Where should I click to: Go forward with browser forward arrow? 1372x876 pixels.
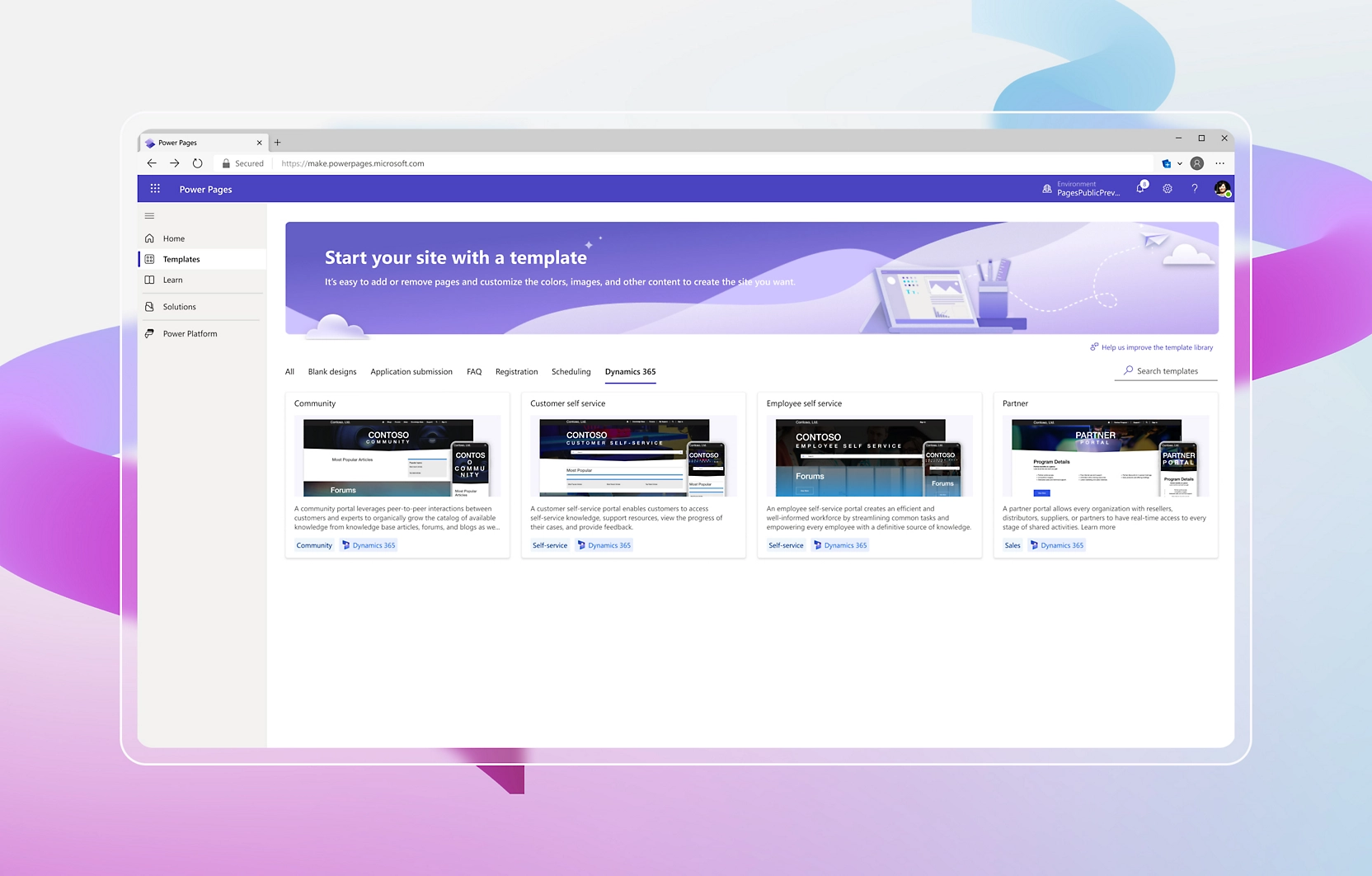click(x=175, y=163)
